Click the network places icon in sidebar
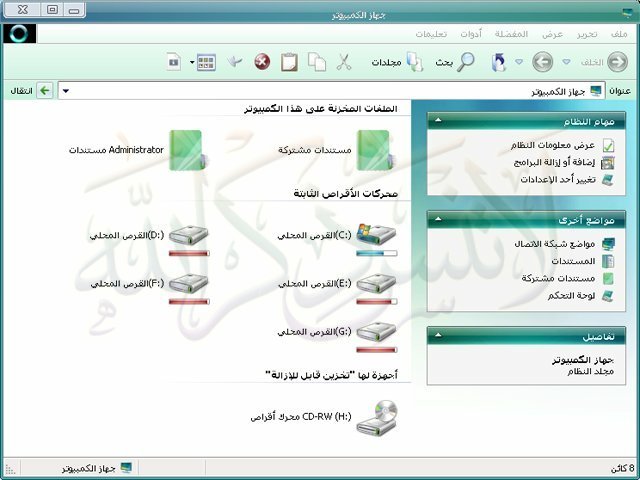Screen dimensions: 640x480 [x=608, y=244]
